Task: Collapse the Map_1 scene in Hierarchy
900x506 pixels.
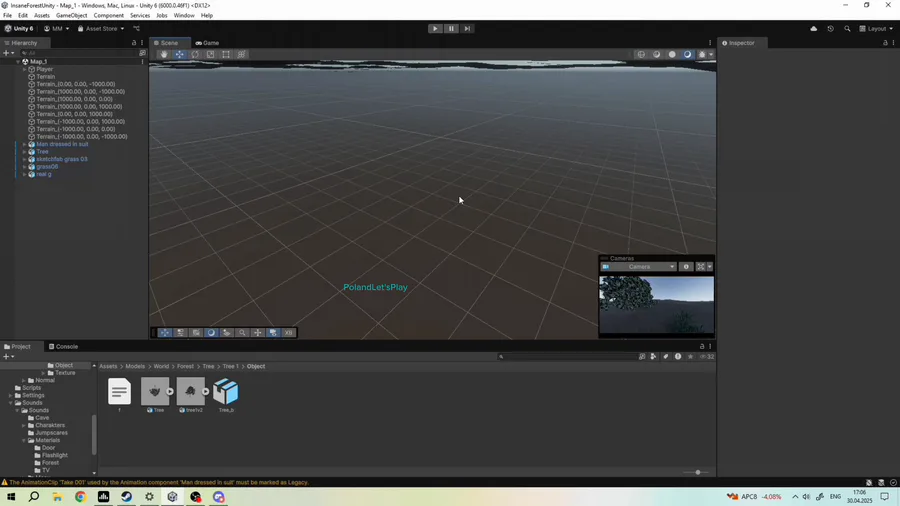Action: (18, 61)
